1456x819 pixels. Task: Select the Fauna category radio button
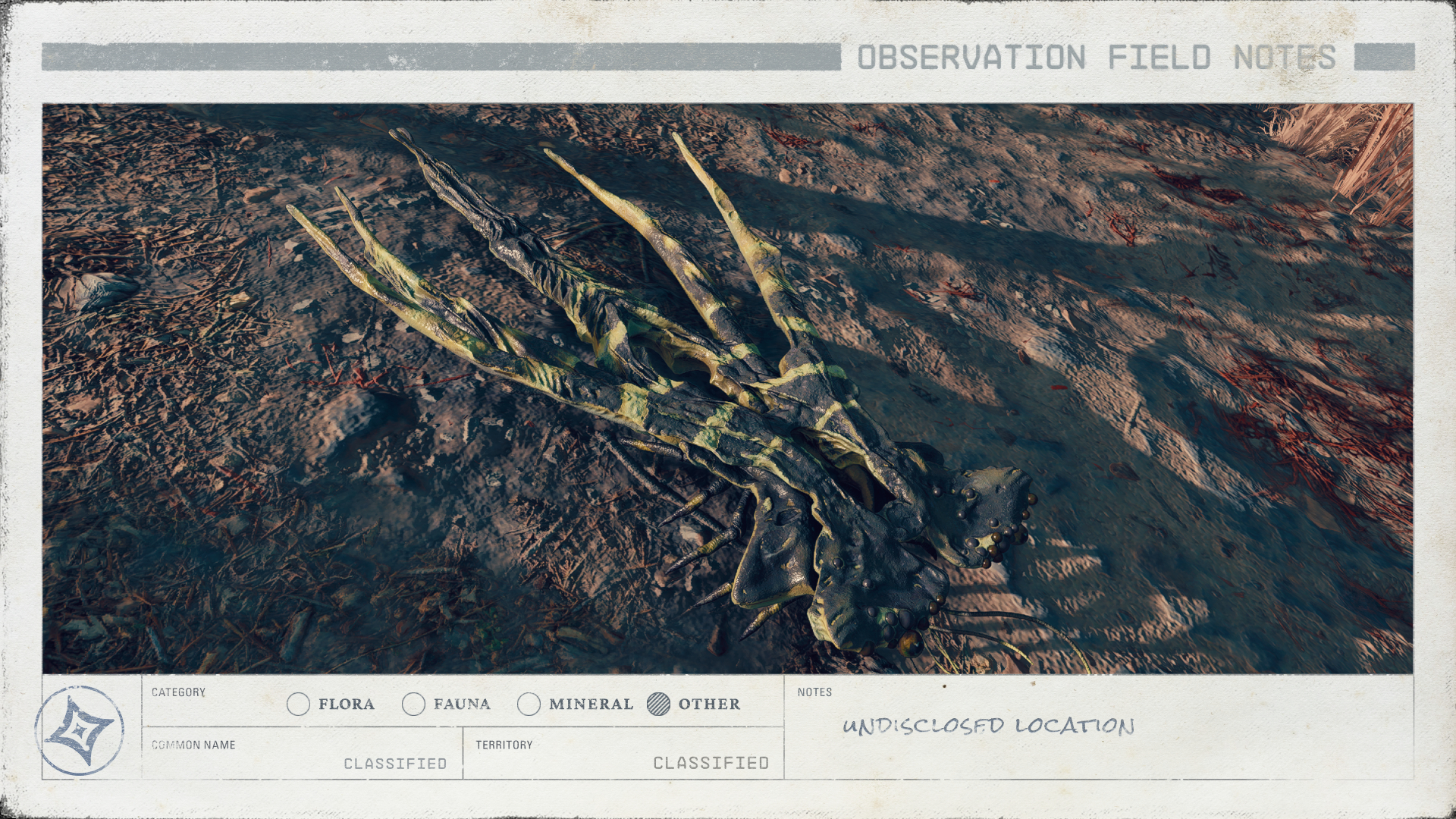[x=413, y=704]
